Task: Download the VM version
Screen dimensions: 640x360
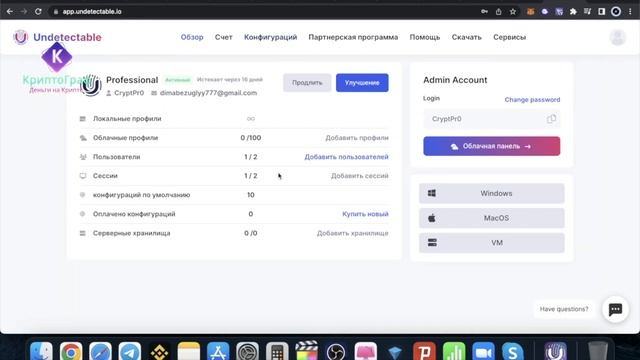Action: [x=491, y=243]
